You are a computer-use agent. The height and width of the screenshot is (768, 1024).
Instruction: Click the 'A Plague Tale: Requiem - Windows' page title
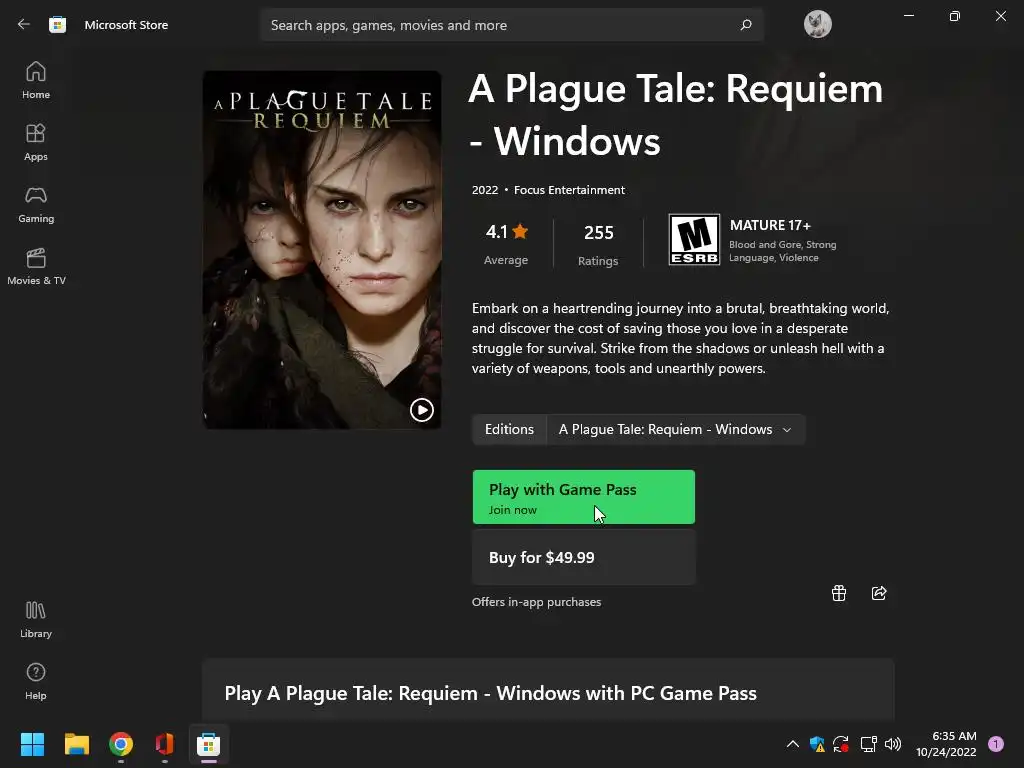[676, 115]
